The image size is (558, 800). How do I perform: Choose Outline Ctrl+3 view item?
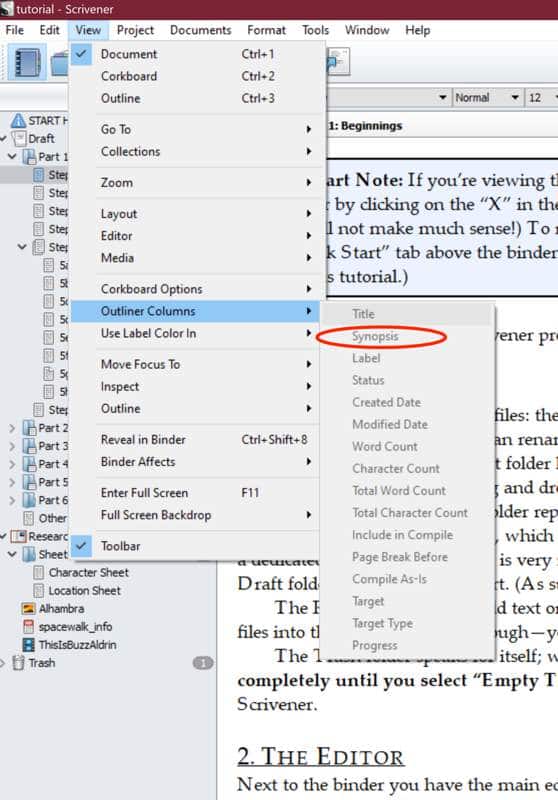pyautogui.click(x=197, y=98)
